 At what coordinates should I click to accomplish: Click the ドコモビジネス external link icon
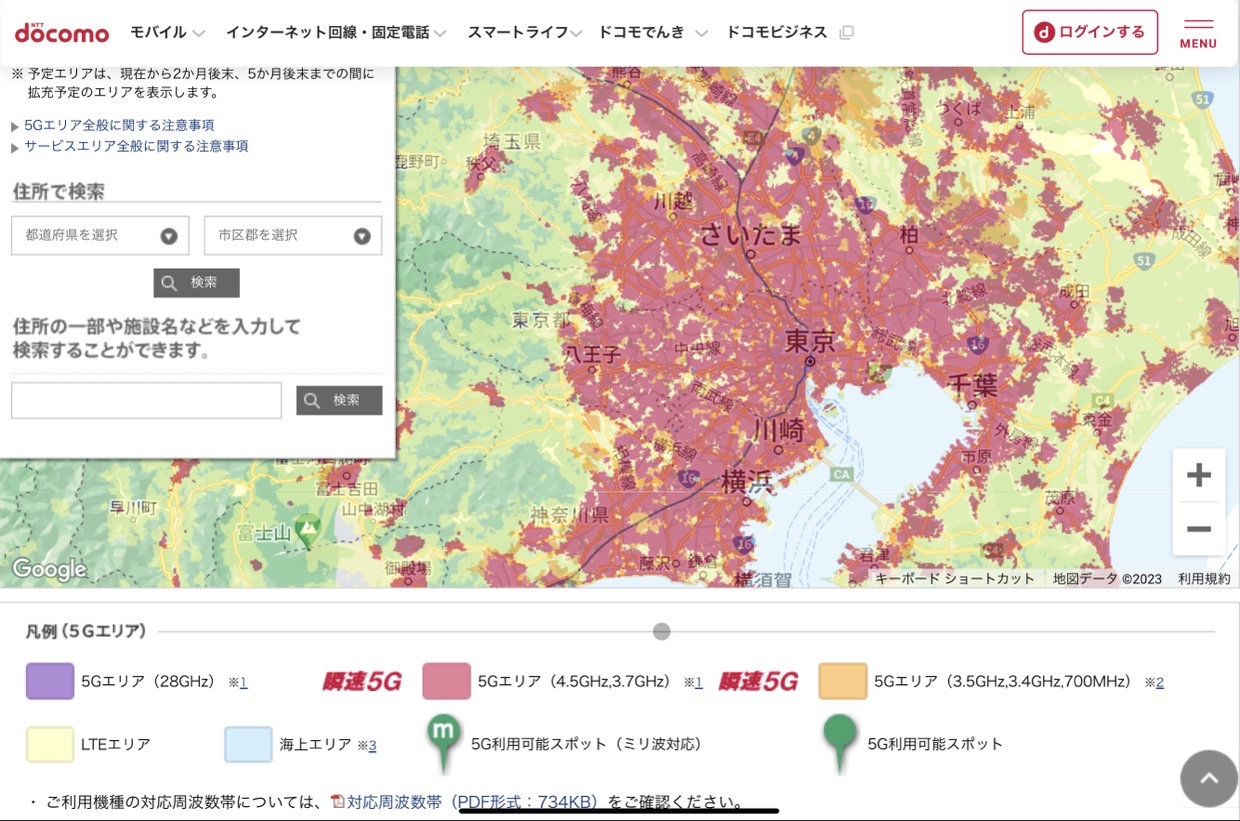[847, 32]
